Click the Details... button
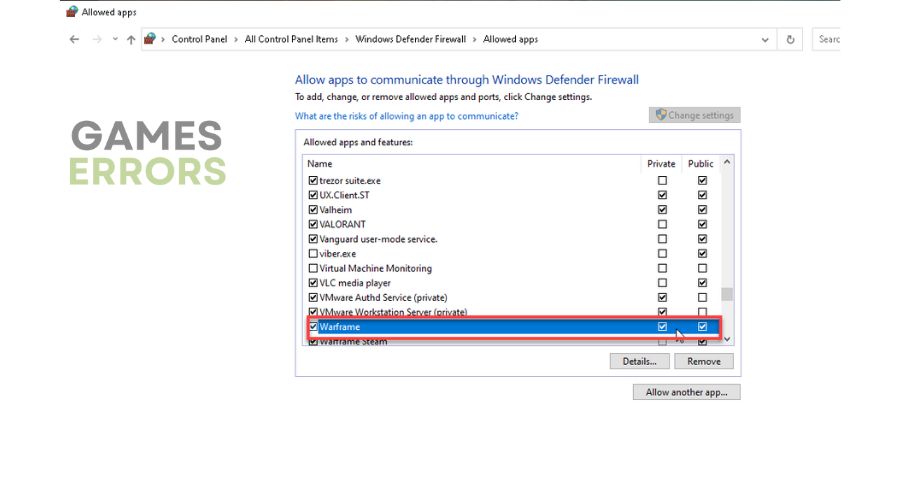Image resolution: width=900 pixels, height=500 pixels. [x=639, y=361]
